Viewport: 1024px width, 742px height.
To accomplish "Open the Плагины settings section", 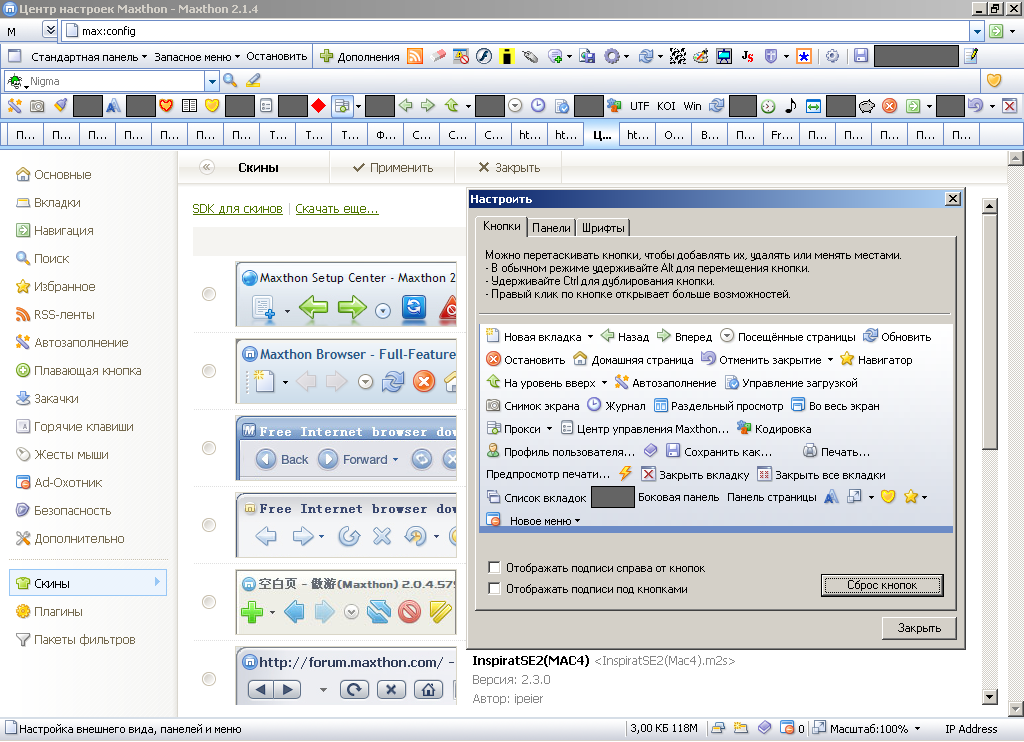I will [x=58, y=611].
